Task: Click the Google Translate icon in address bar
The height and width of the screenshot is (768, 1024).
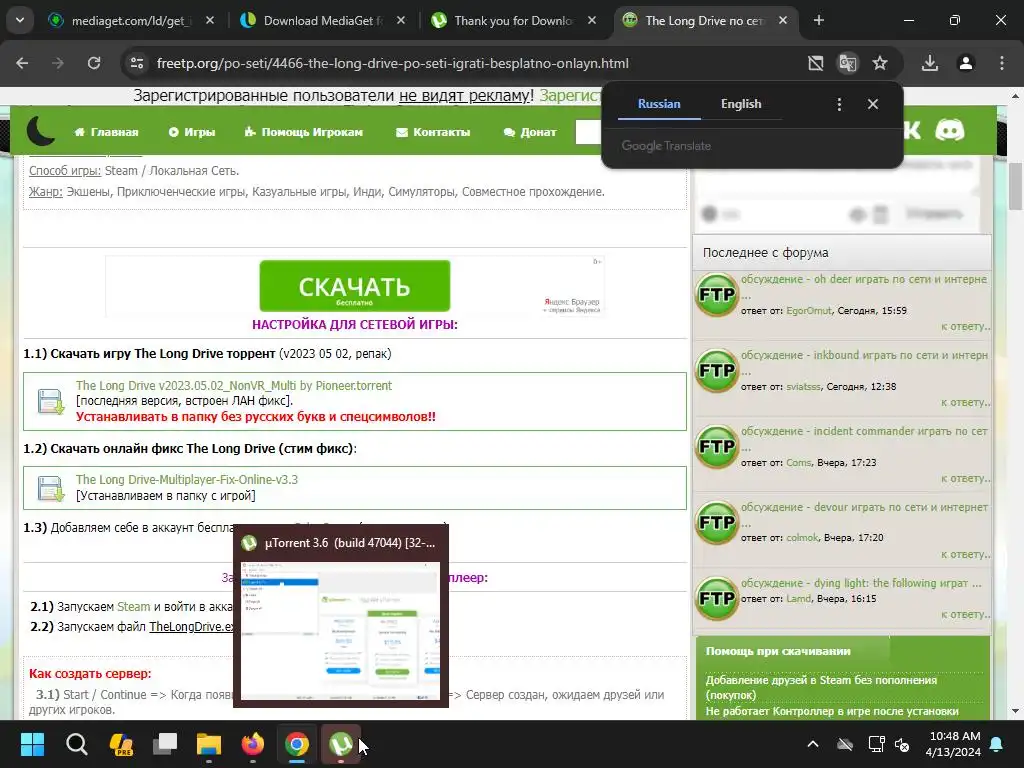Action: coord(848,63)
